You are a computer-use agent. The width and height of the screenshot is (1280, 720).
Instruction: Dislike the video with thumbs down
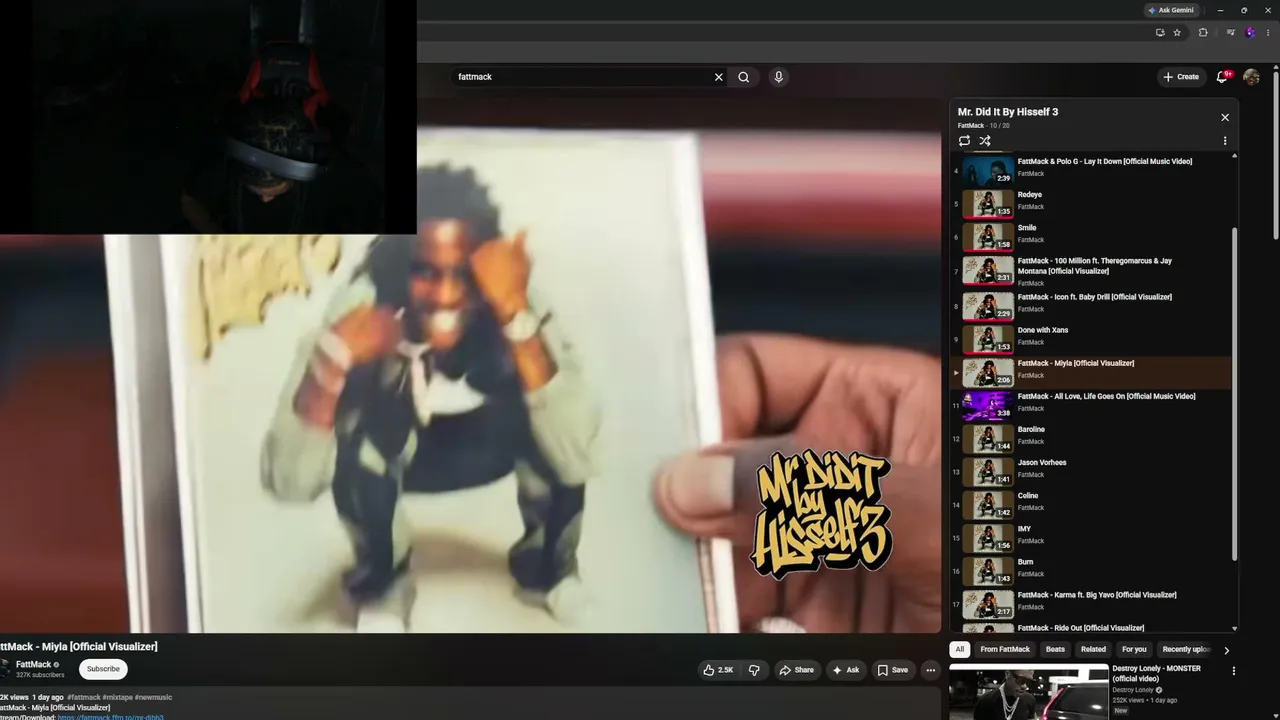click(755, 670)
